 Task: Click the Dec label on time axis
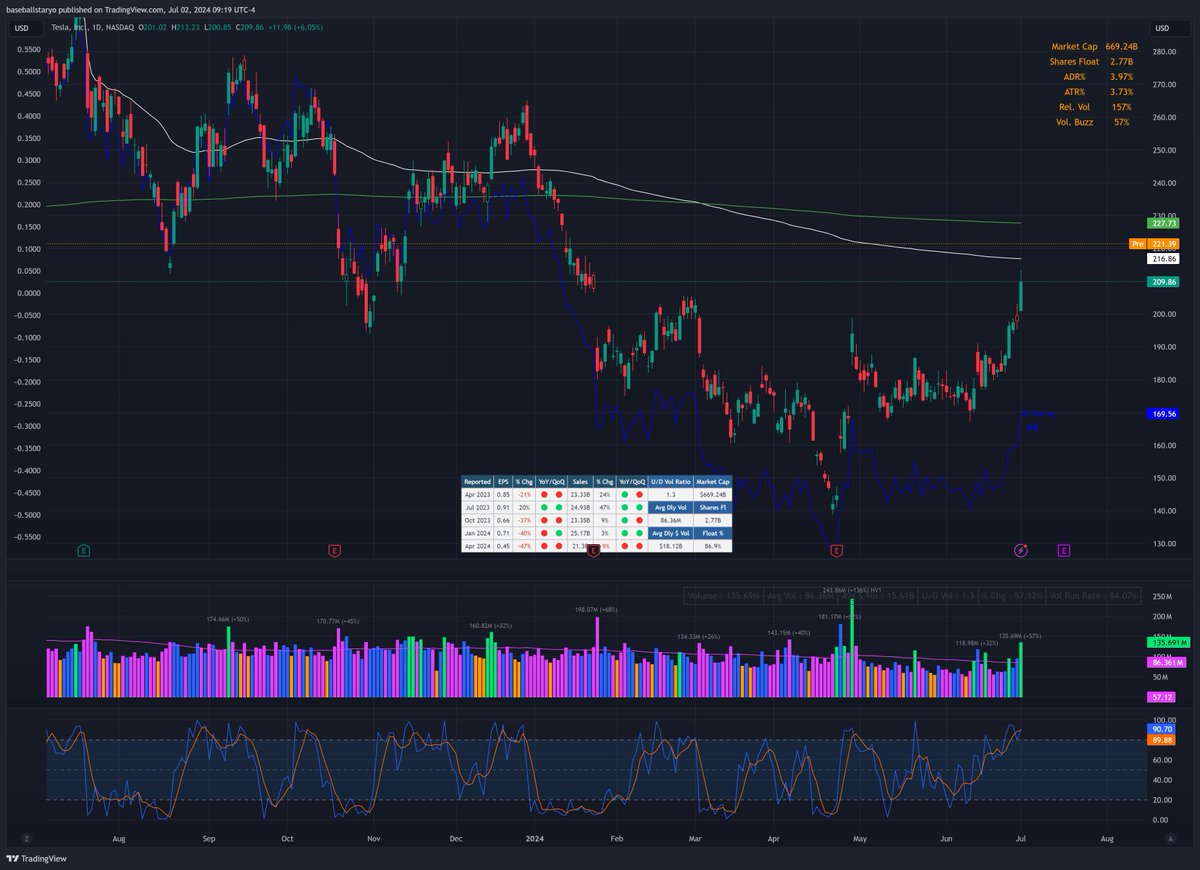pyautogui.click(x=455, y=840)
